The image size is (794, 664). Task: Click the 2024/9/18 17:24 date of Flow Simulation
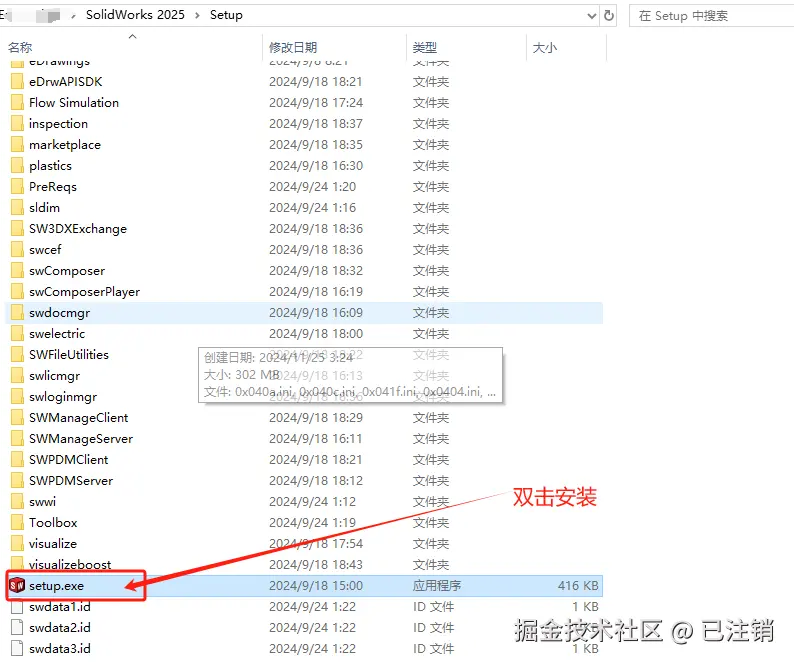coord(316,102)
